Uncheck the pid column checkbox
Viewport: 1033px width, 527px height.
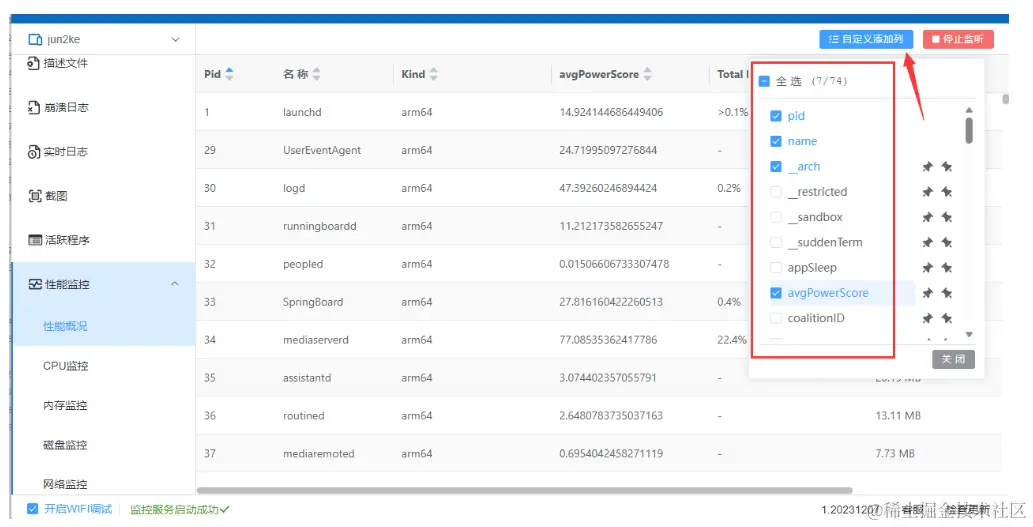775,116
